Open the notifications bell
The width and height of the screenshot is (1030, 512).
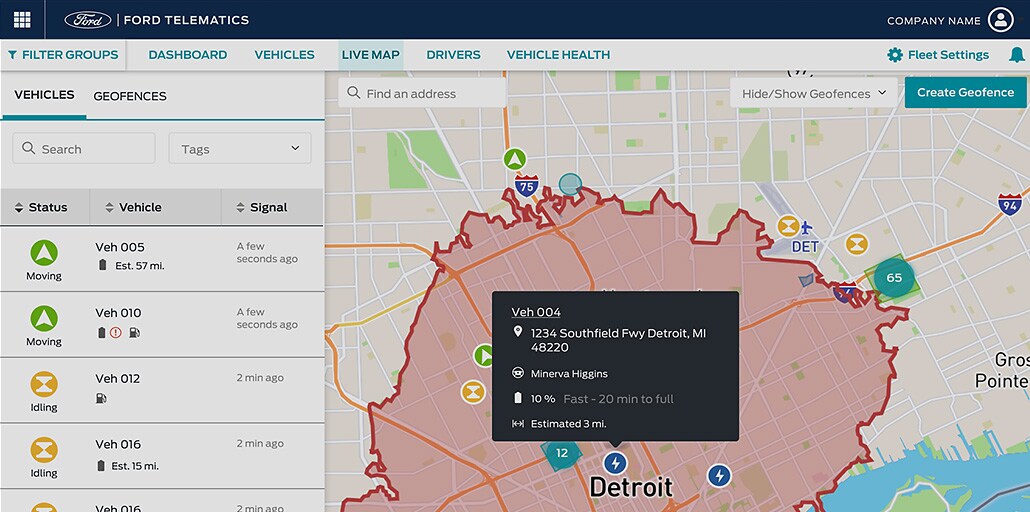[1016, 55]
